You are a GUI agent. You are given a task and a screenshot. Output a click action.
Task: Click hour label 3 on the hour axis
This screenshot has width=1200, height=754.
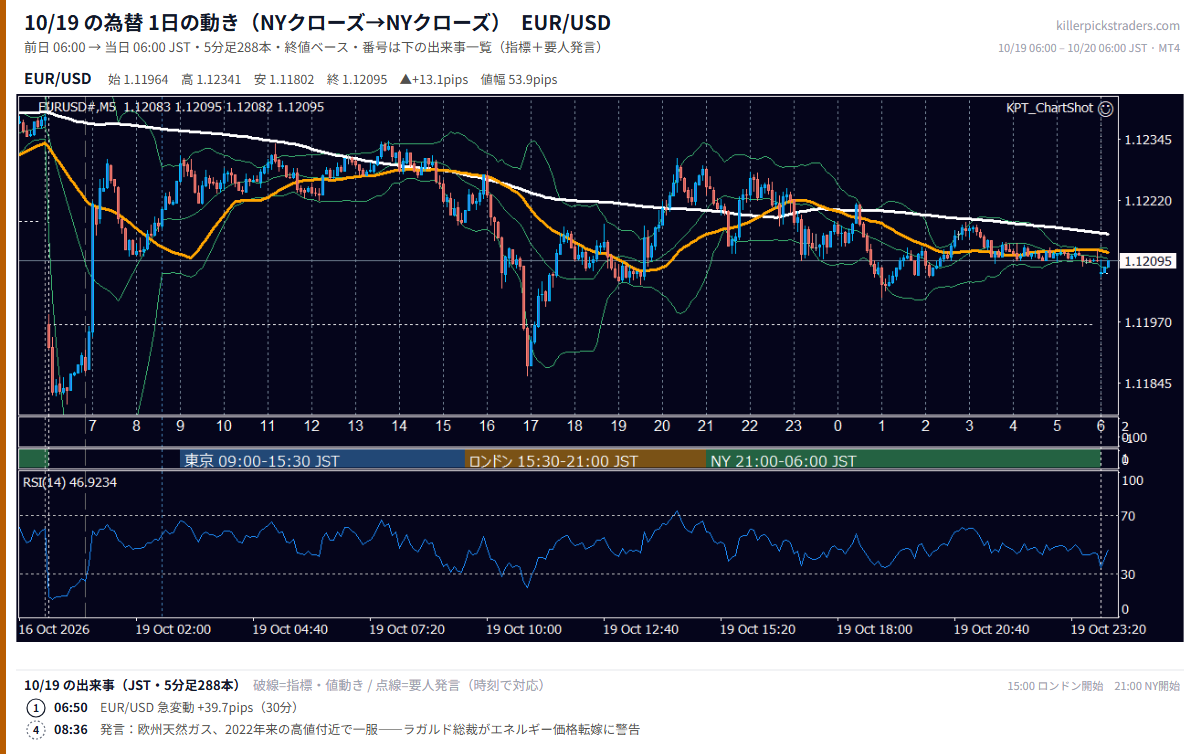(x=969, y=426)
